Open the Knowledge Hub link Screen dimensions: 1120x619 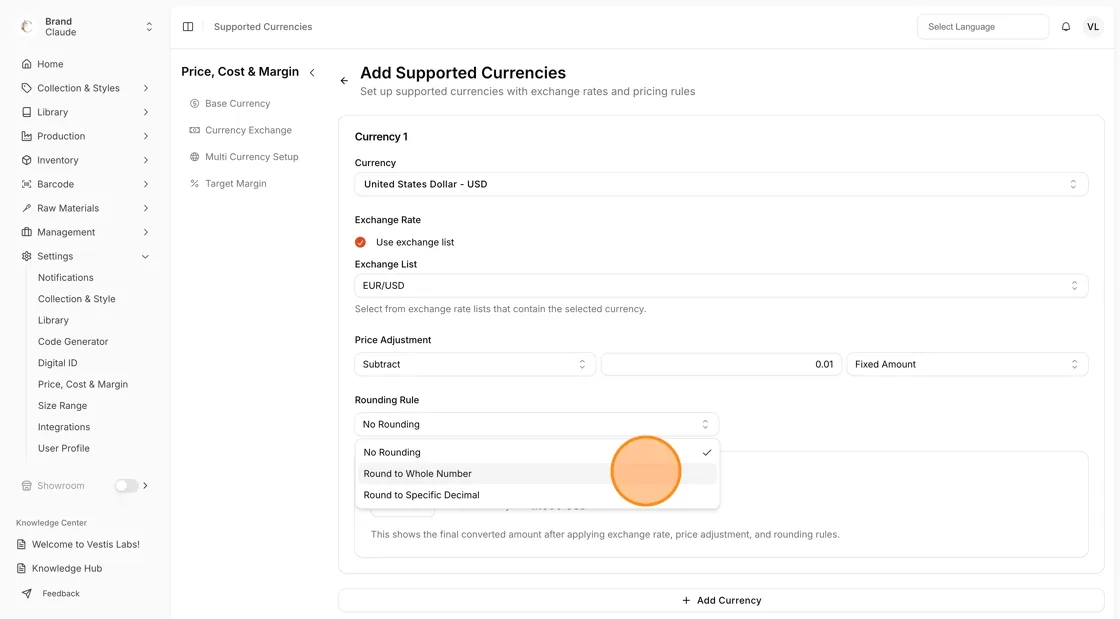click(x=67, y=568)
